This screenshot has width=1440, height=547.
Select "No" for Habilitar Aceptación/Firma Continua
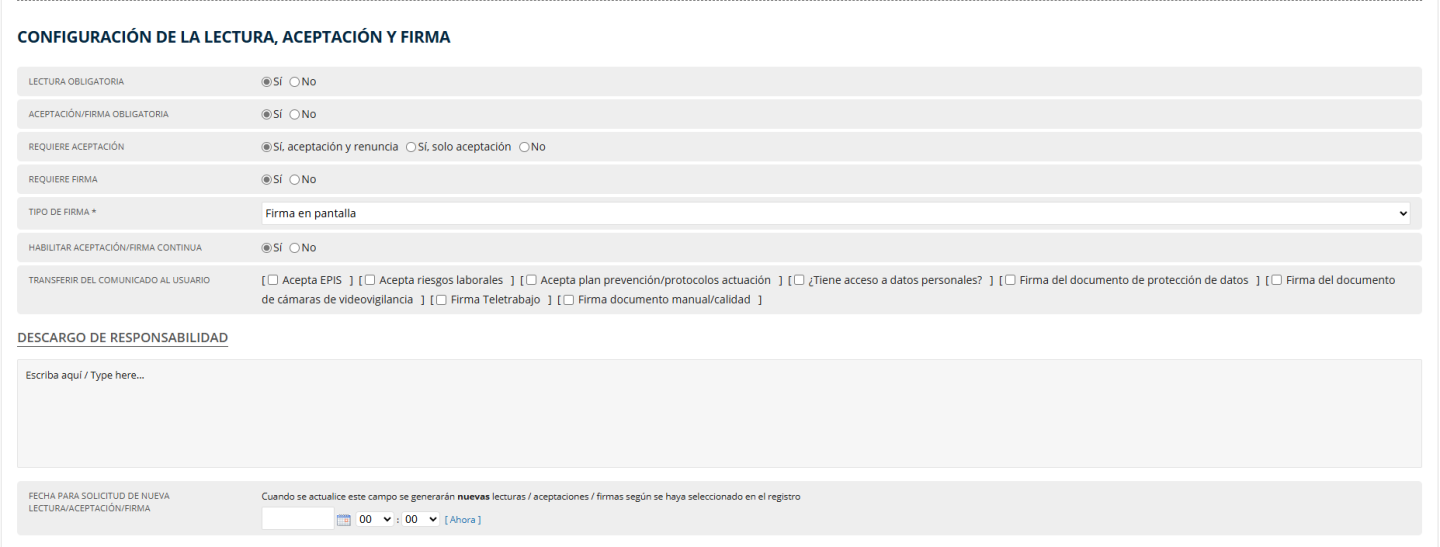point(295,248)
